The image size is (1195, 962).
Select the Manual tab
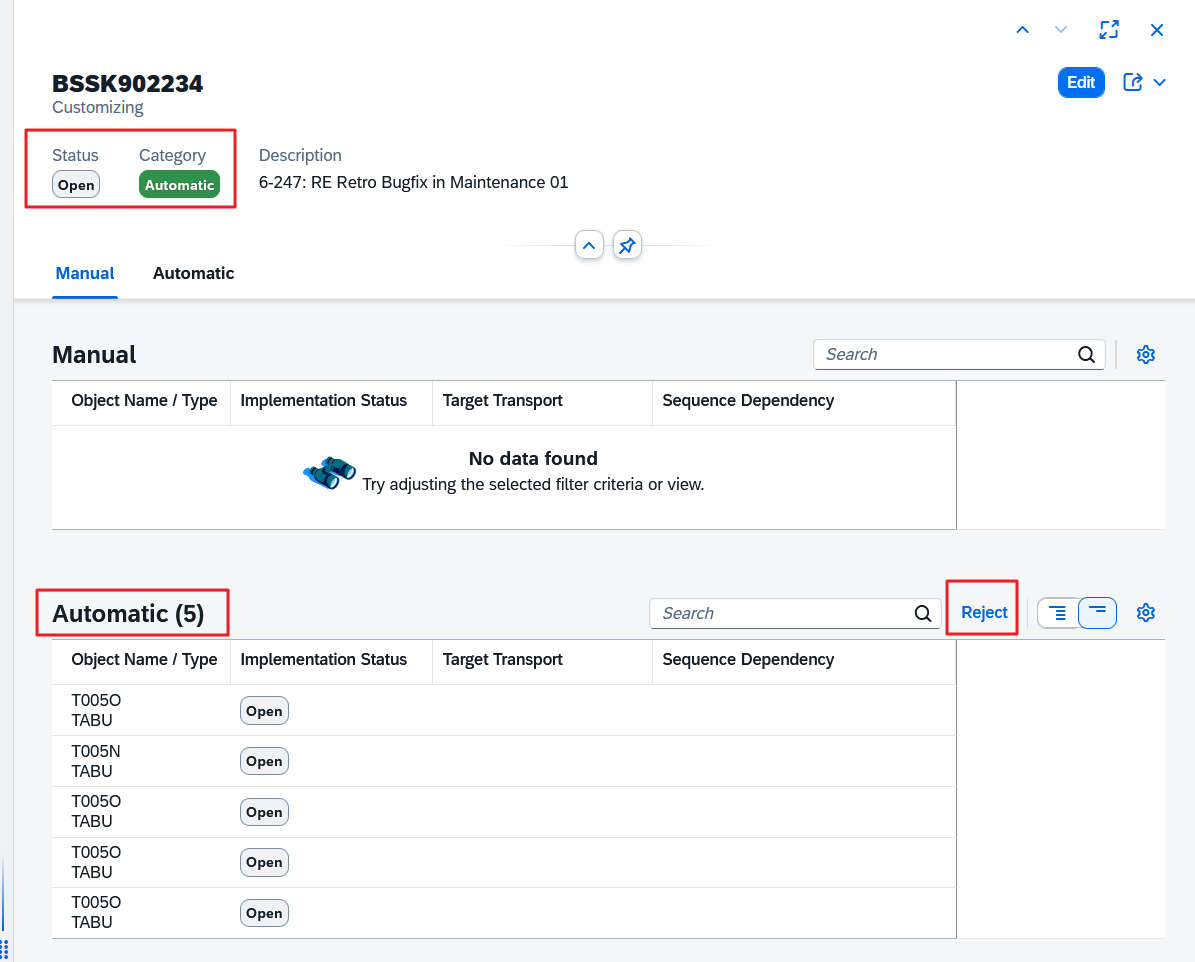pos(85,273)
